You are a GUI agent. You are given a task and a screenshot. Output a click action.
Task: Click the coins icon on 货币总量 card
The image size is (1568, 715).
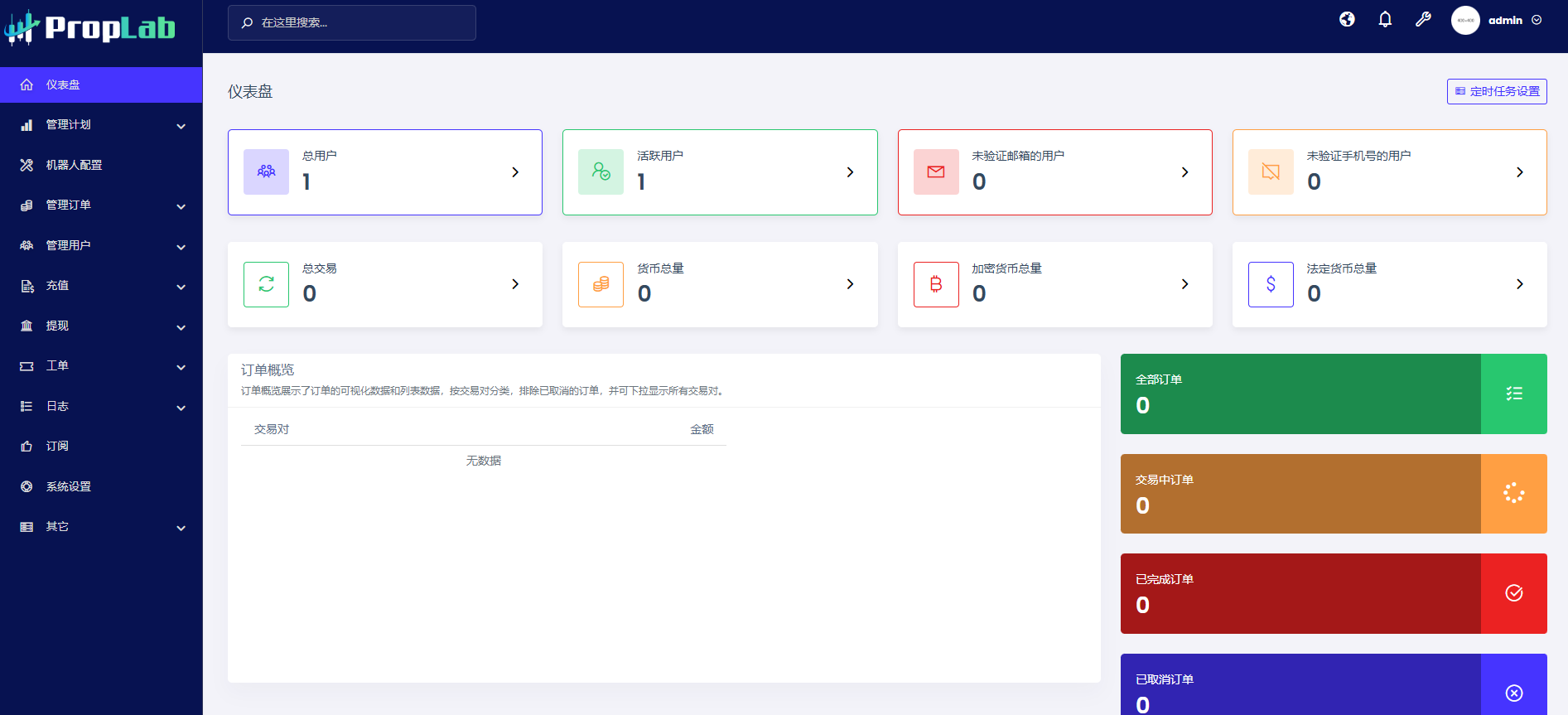point(601,284)
